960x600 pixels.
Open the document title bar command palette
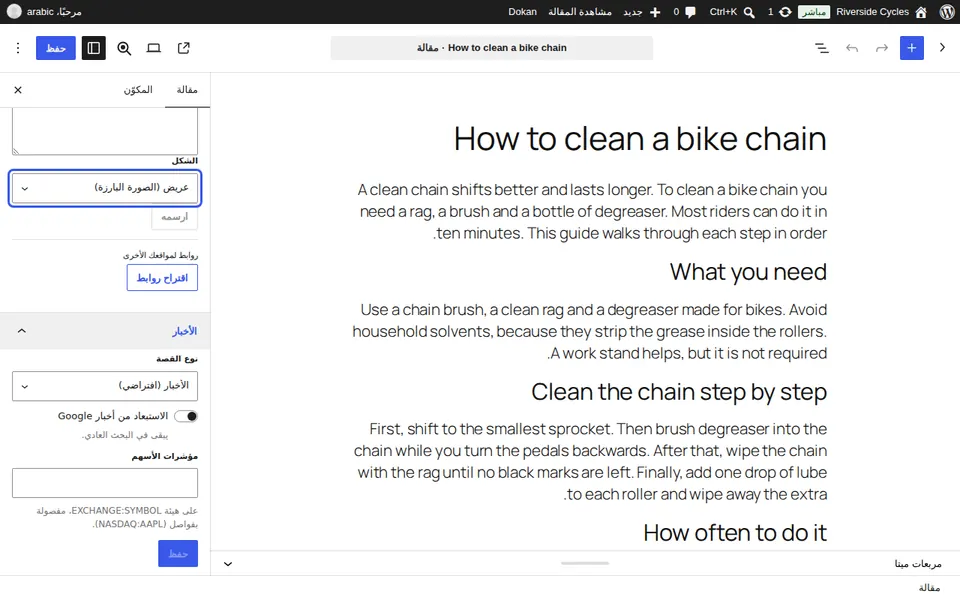[492, 48]
